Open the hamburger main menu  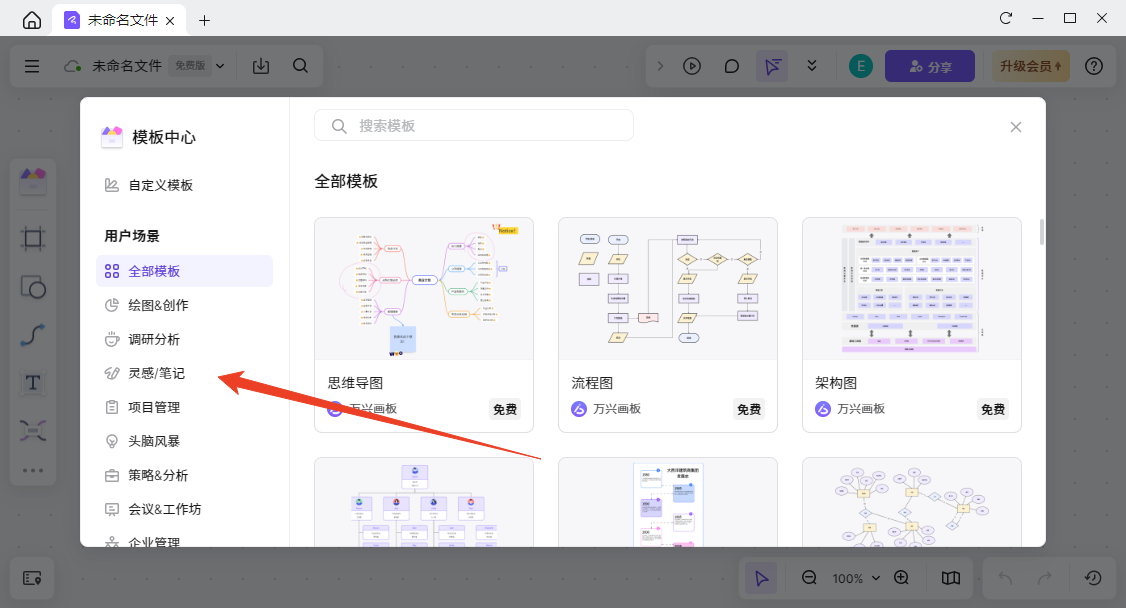click(32, 66)
